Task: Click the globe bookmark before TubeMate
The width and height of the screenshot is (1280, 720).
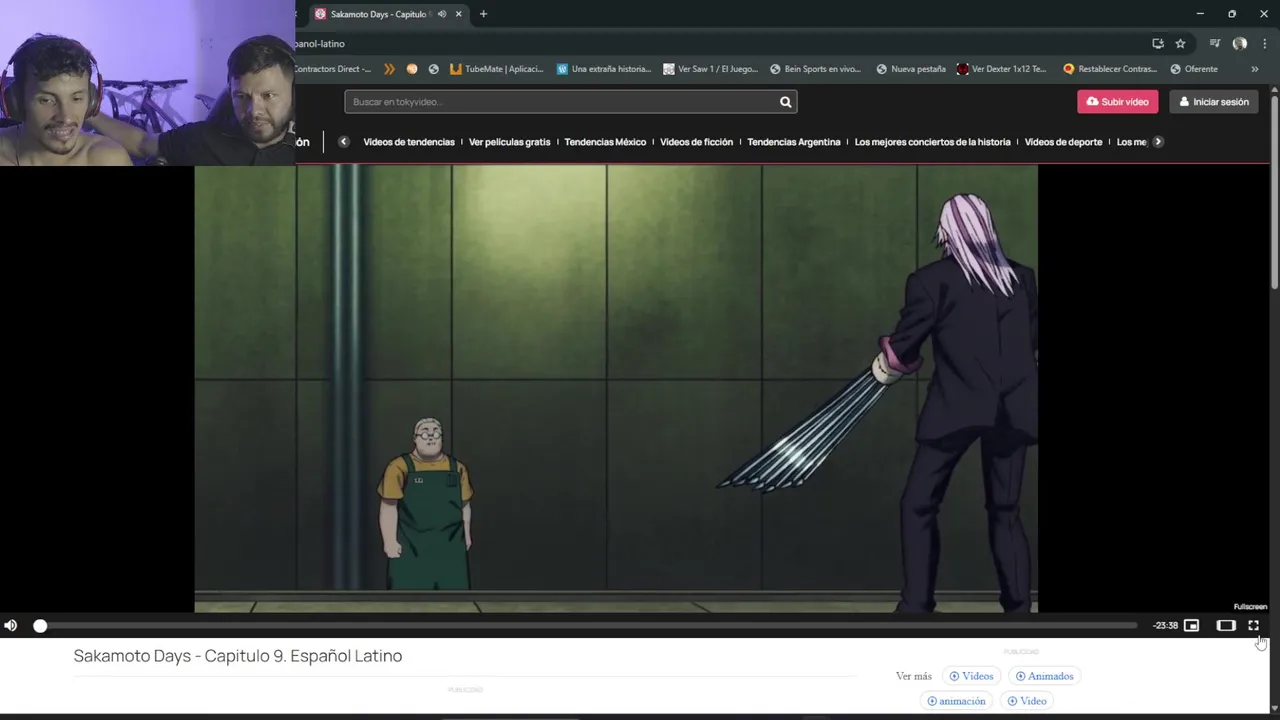Action: 433,69
